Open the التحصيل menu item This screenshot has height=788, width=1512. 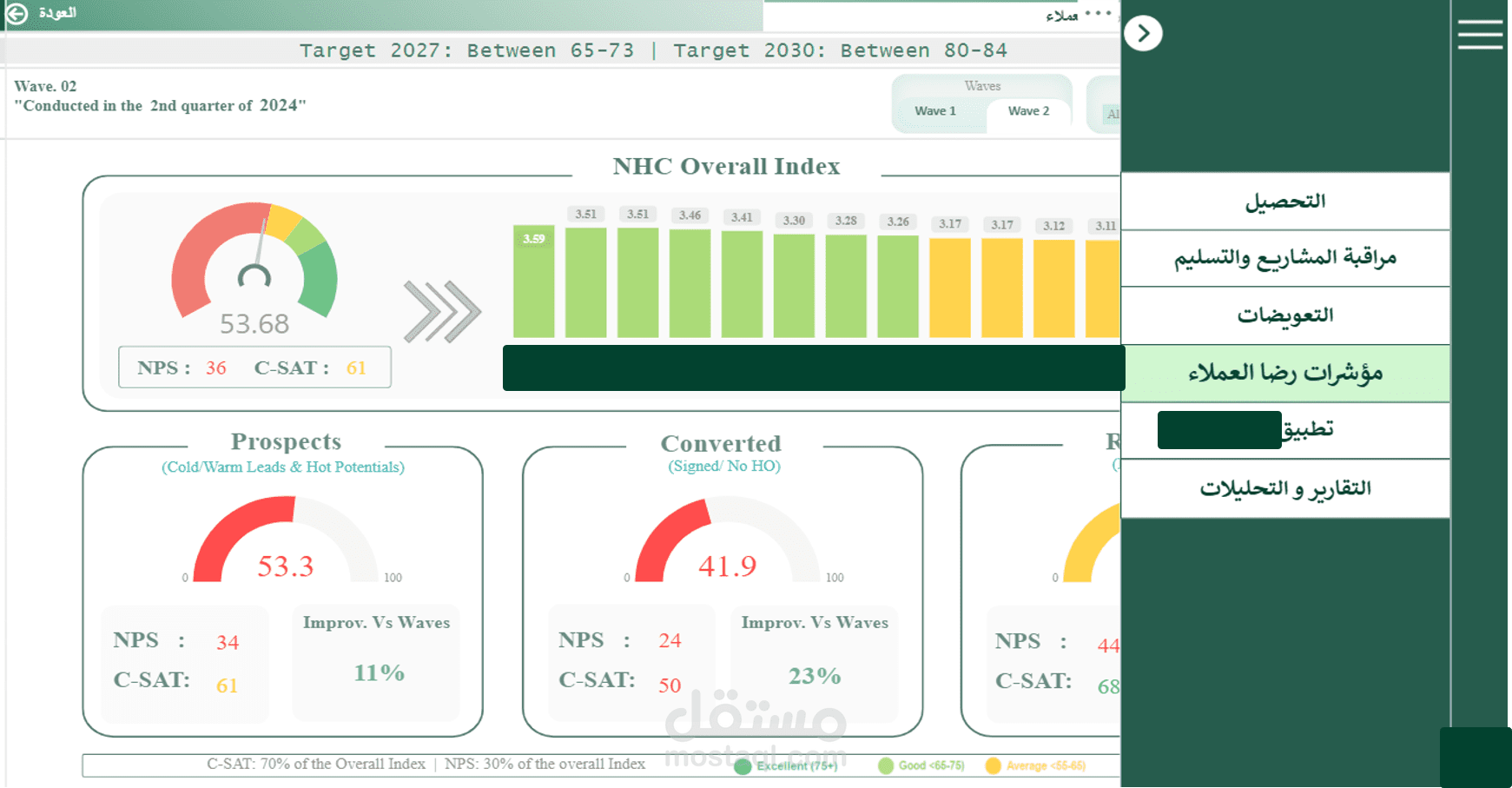point(1285,202)
